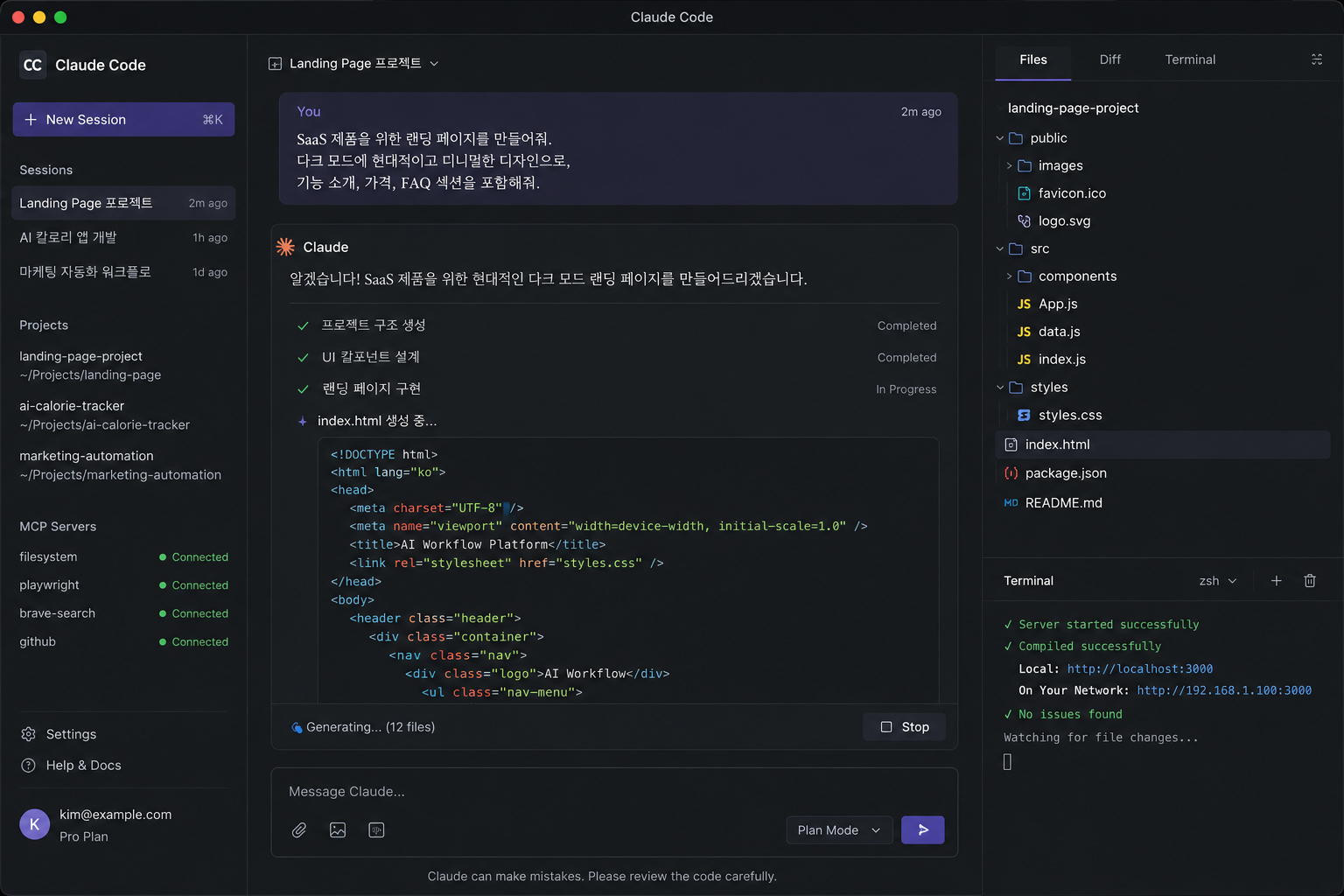
Task: Click the panel layout icon next to Terminal tab
Action: click(x=1317, y=59)
